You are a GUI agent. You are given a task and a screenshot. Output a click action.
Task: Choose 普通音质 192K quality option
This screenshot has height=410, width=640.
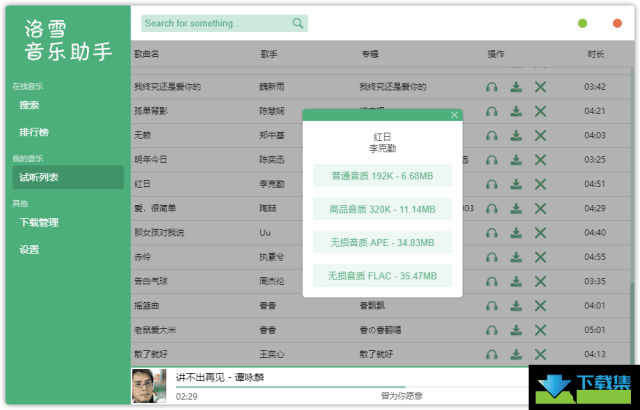[382, 176]
